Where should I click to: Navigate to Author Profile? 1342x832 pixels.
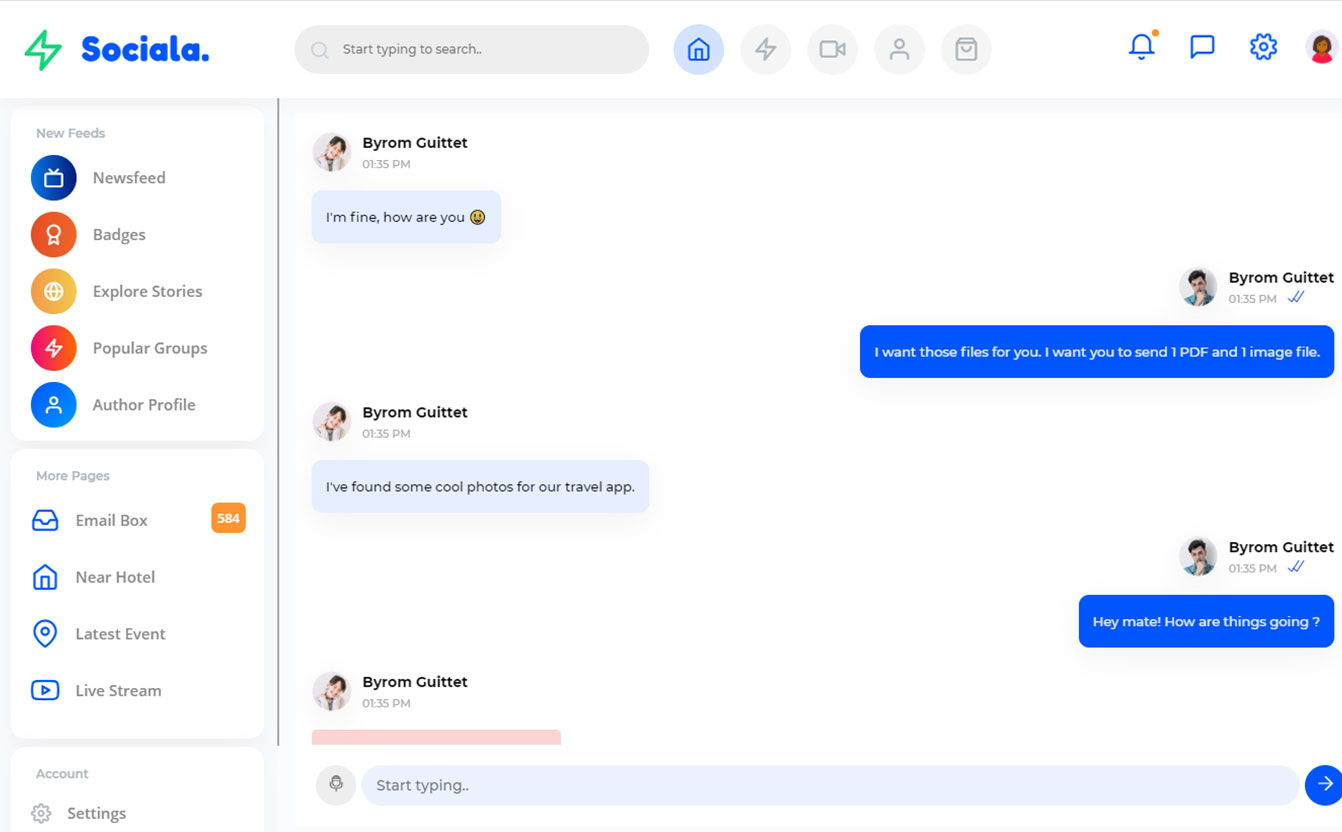[144, 405]
